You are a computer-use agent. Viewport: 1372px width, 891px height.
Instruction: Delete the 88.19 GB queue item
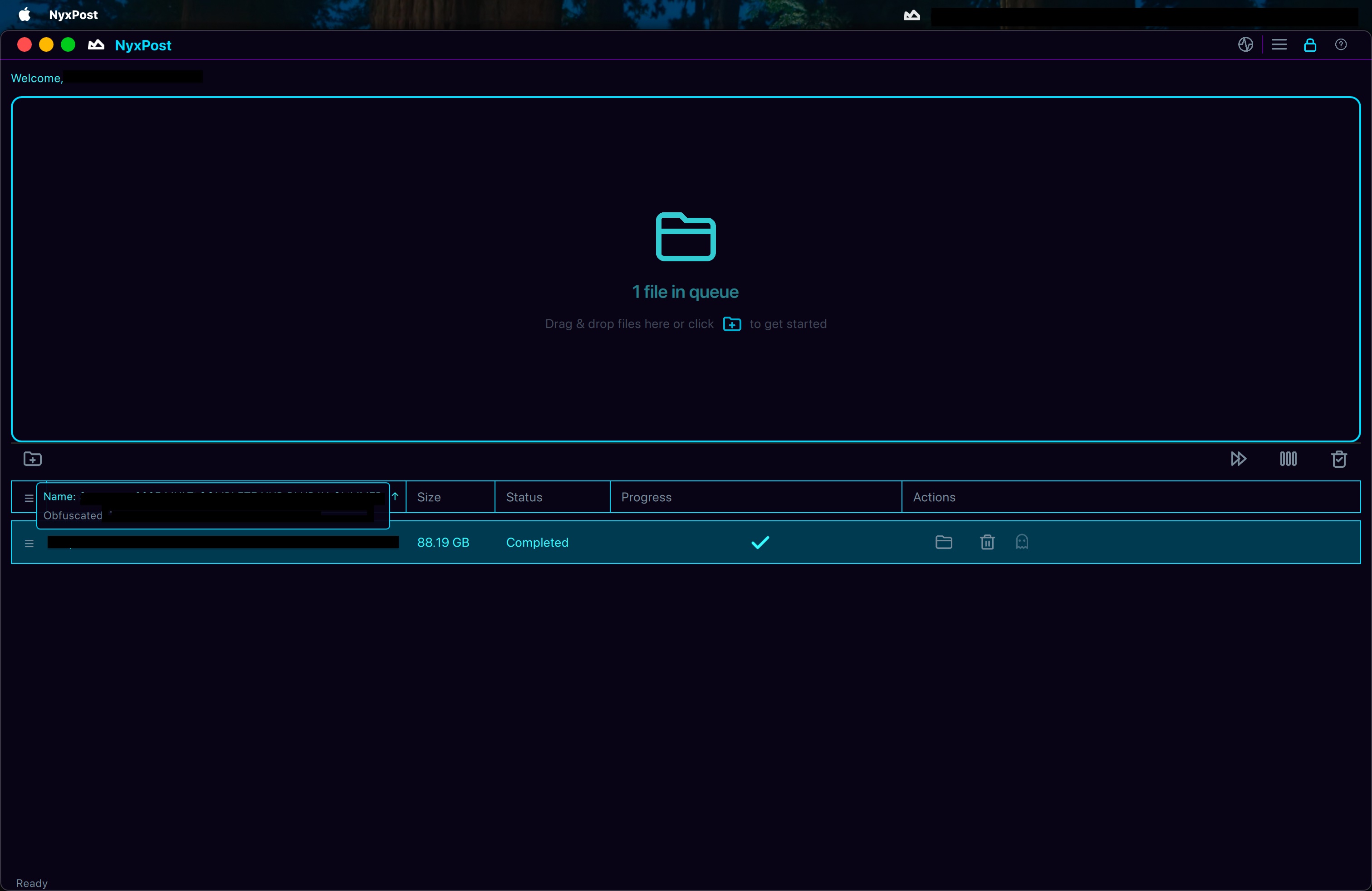pyautogui.click(x=987, y=542)
